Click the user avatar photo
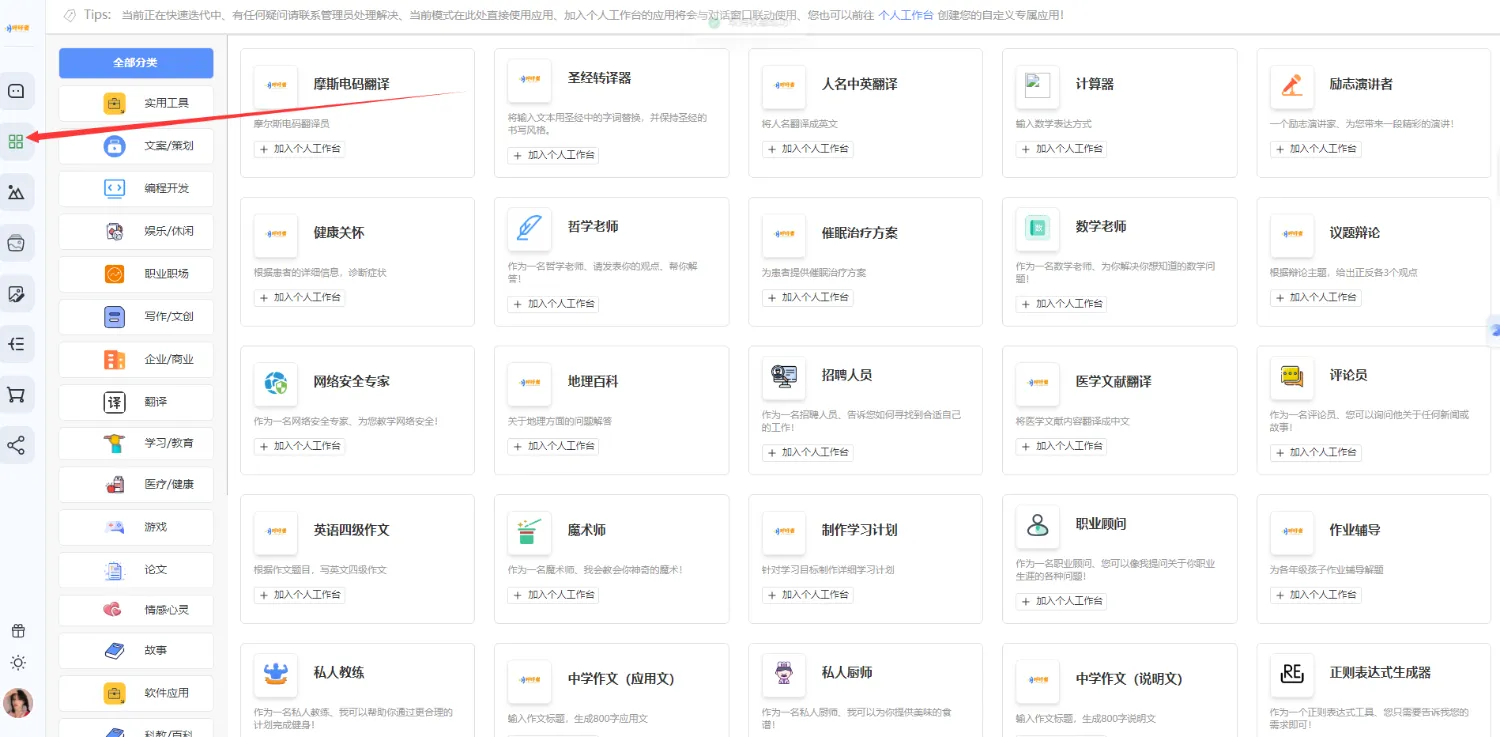1500x737 pixels. (18, 703)
